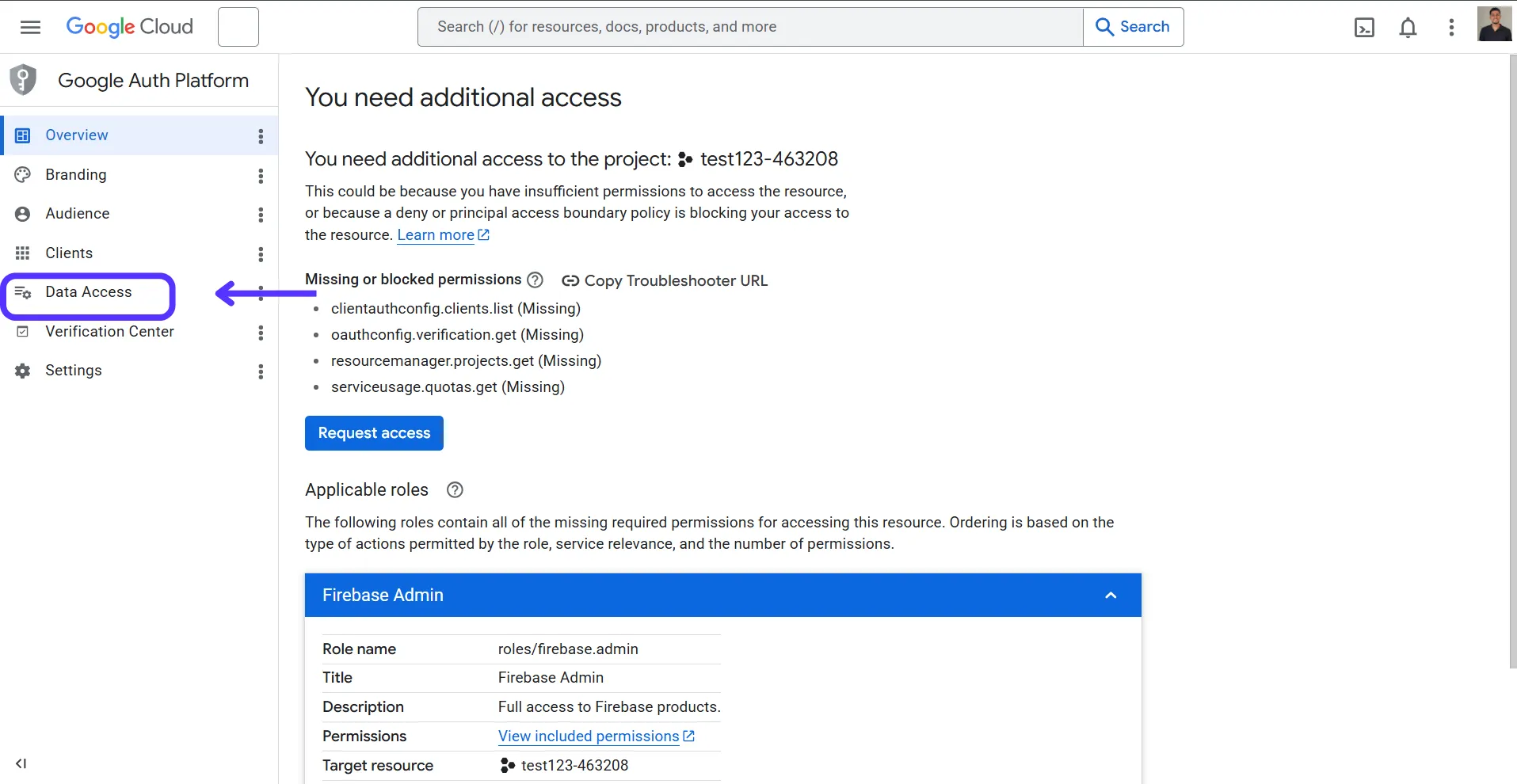Open Verification Center row three-dot menu

[x=261, y=333]
